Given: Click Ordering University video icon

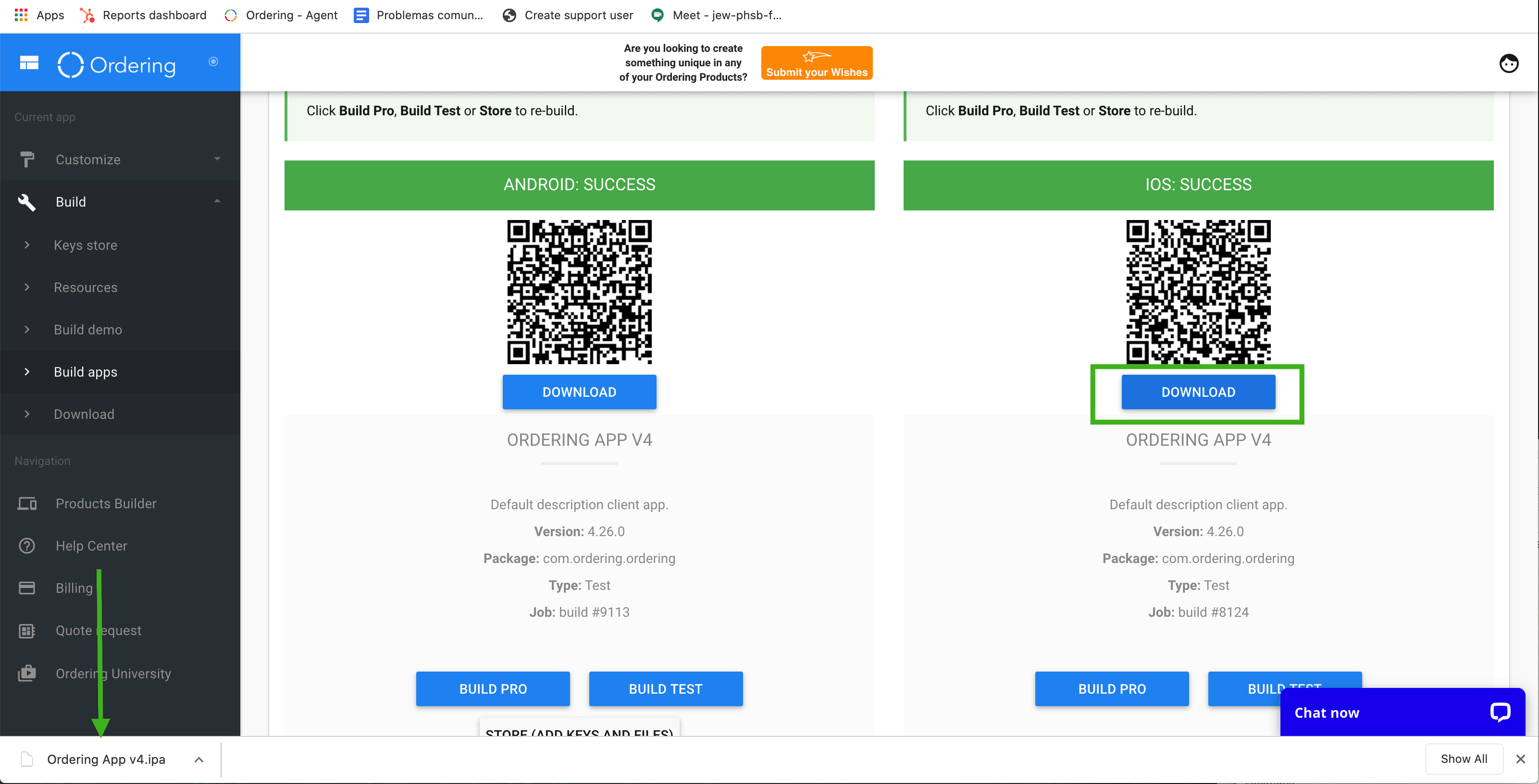Looking at the screenshot, I should (27, 674).
